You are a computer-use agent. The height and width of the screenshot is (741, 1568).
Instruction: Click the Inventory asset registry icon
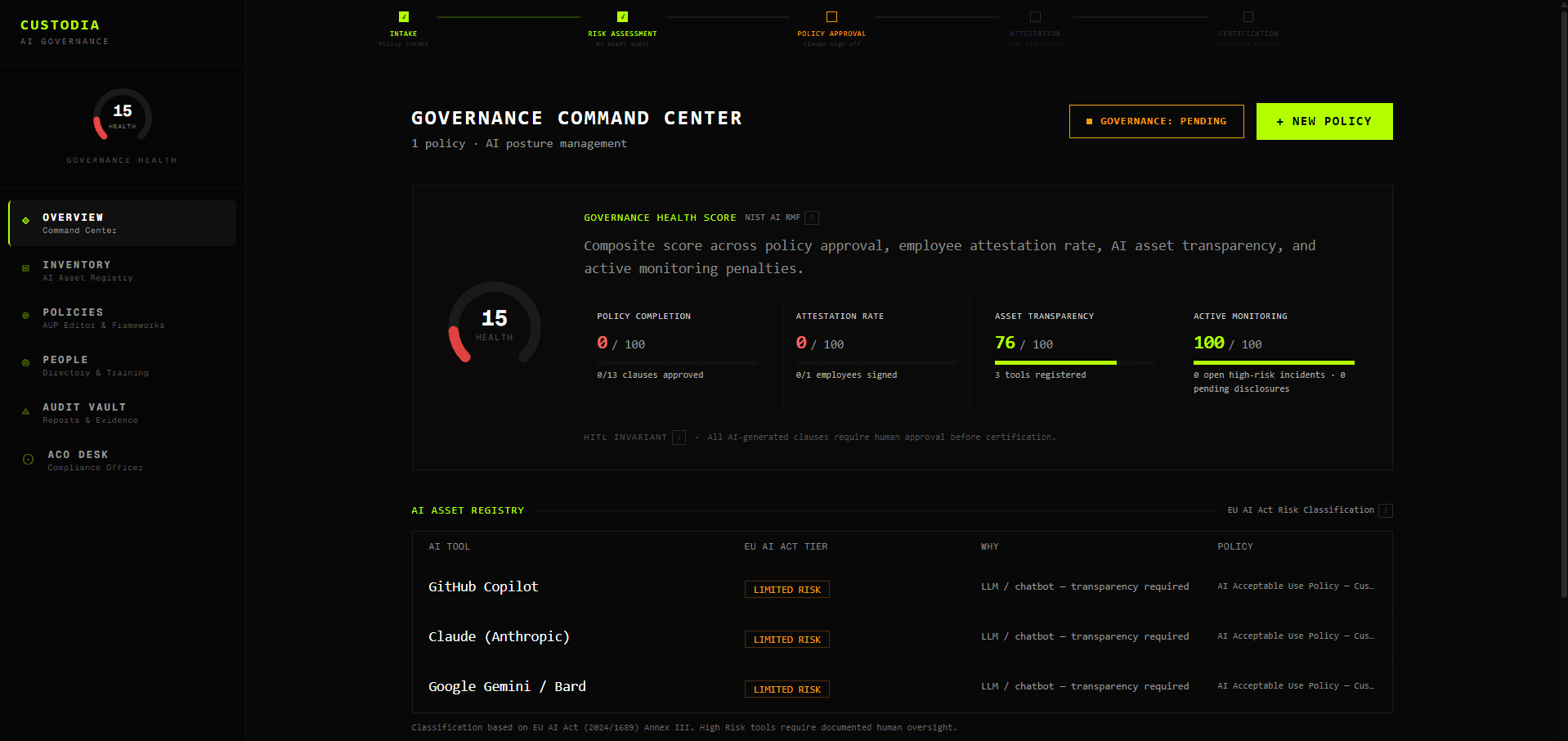click(27, 267)
